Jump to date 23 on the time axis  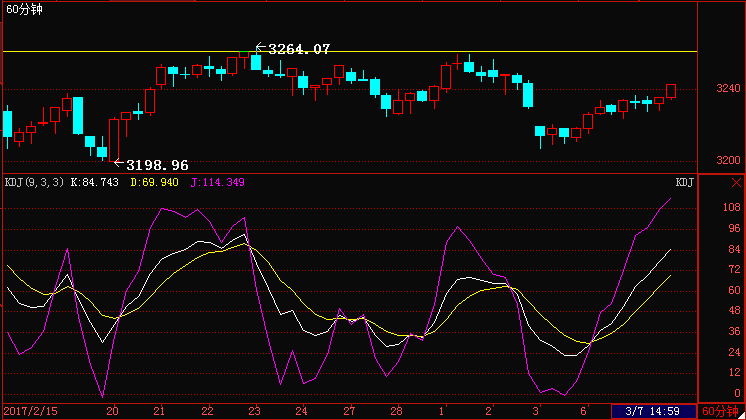(x=255, y=411)
